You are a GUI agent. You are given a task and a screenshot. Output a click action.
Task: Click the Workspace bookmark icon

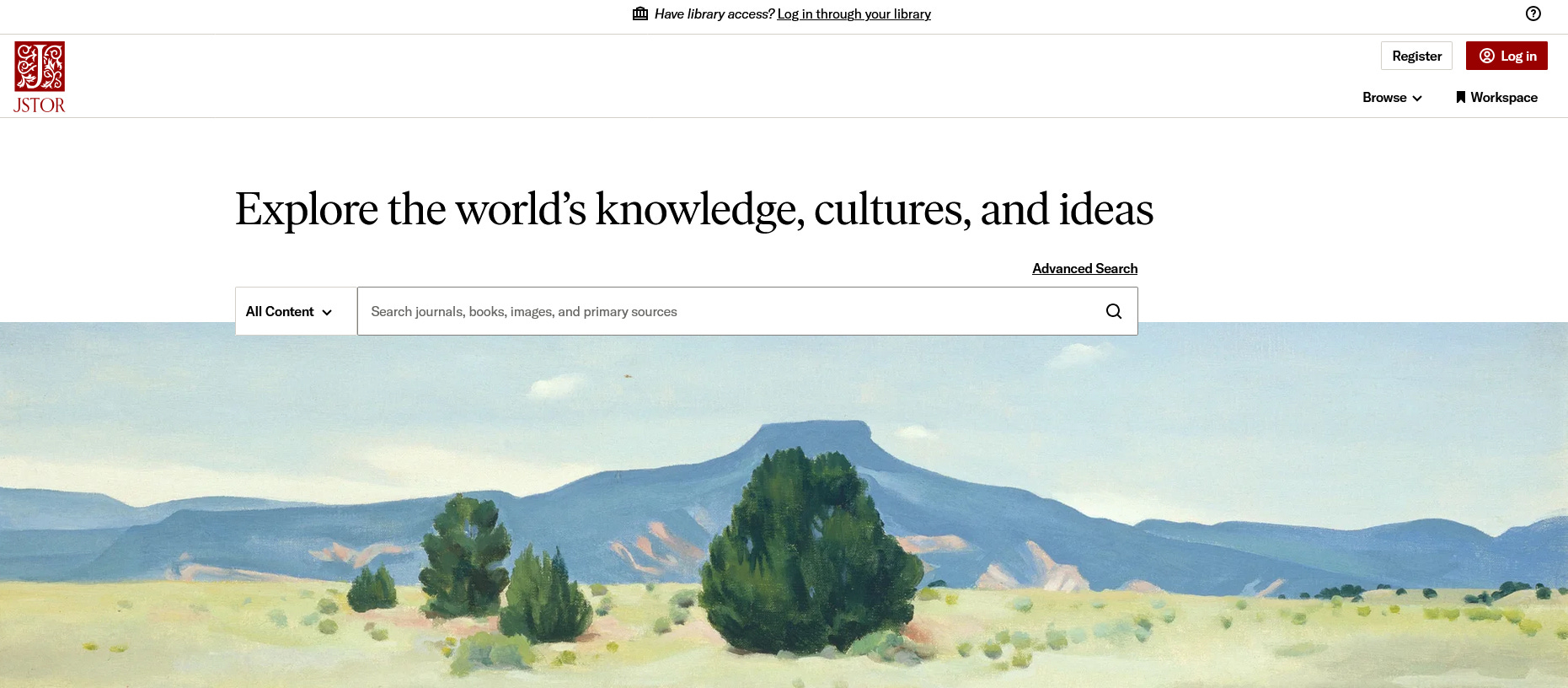pos(1461,97)
